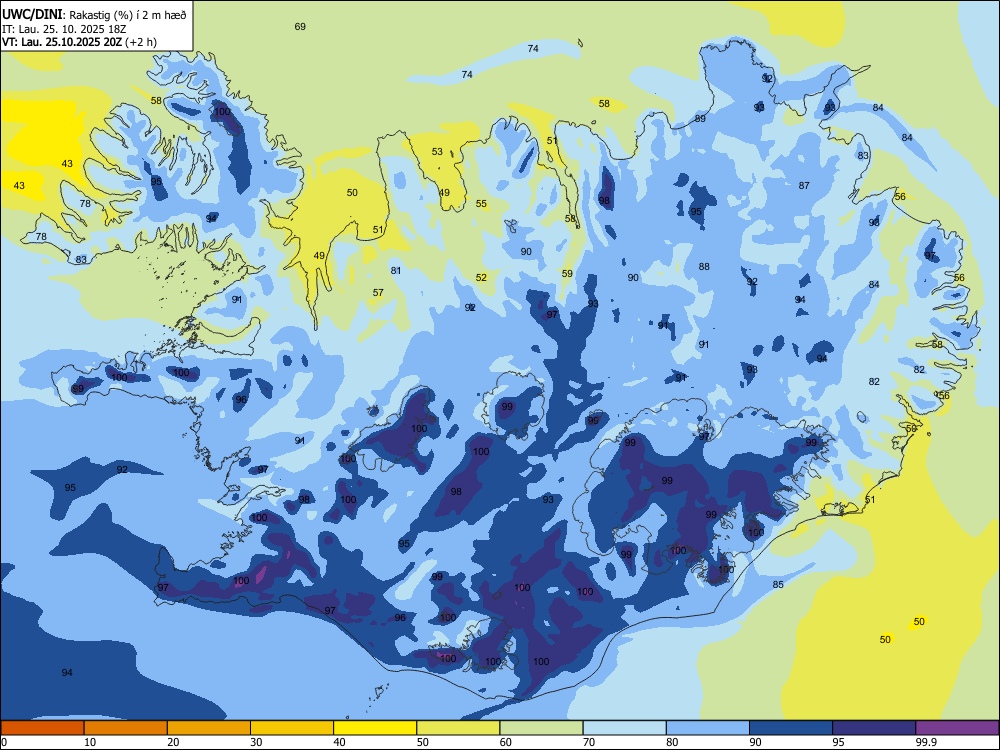Click the map value "53"

[437, 152]
